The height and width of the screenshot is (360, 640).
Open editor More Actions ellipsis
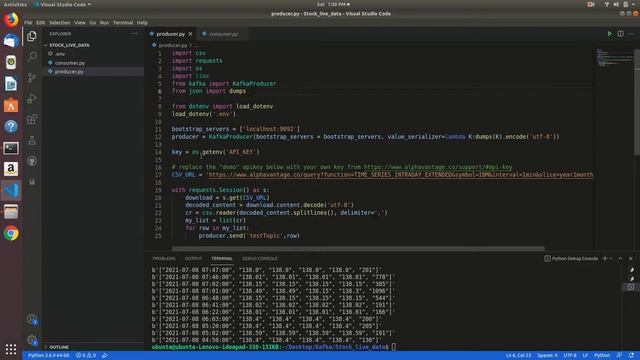pos(631,34)
